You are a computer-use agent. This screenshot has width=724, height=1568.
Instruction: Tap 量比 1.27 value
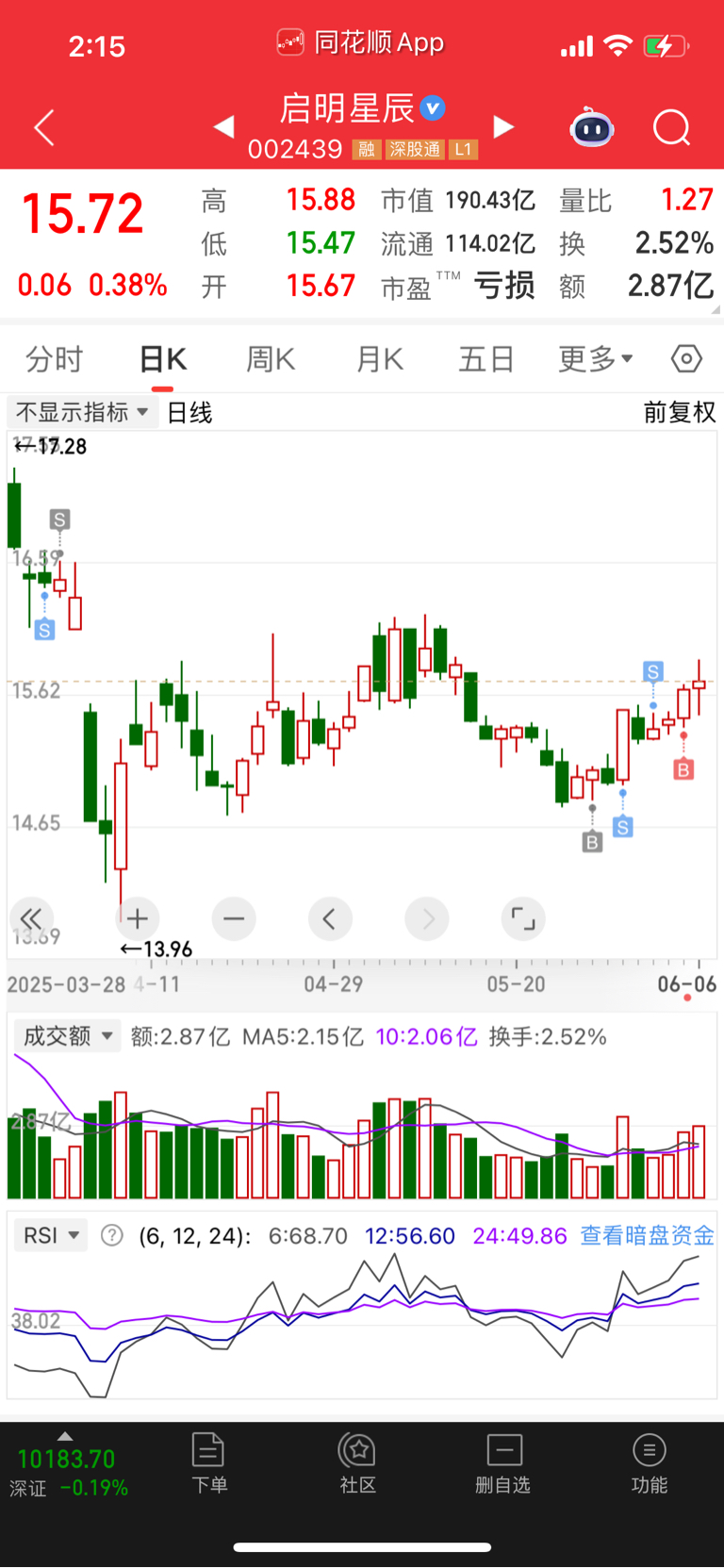(687, 200)
